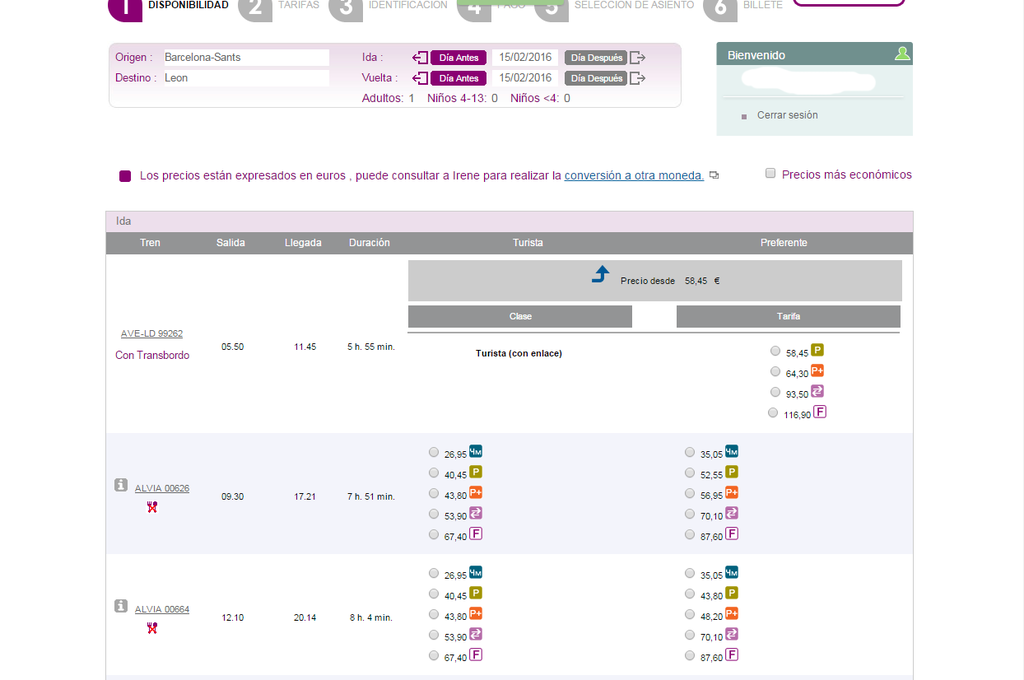Click the flexible swap icon next to 93,50
1024x680 pixels.
(817, 391)
